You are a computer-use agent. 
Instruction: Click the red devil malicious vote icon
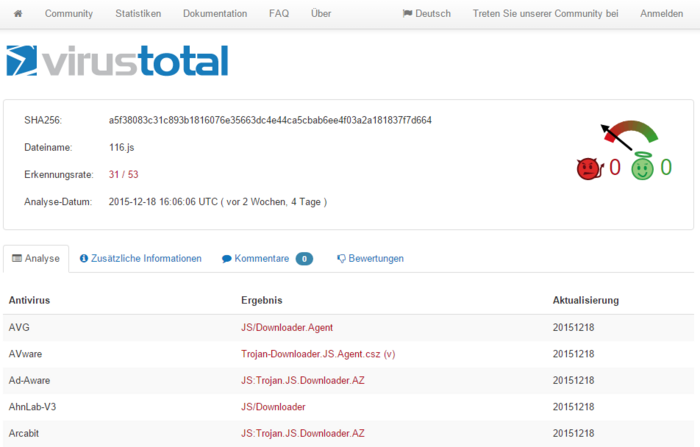588,168
